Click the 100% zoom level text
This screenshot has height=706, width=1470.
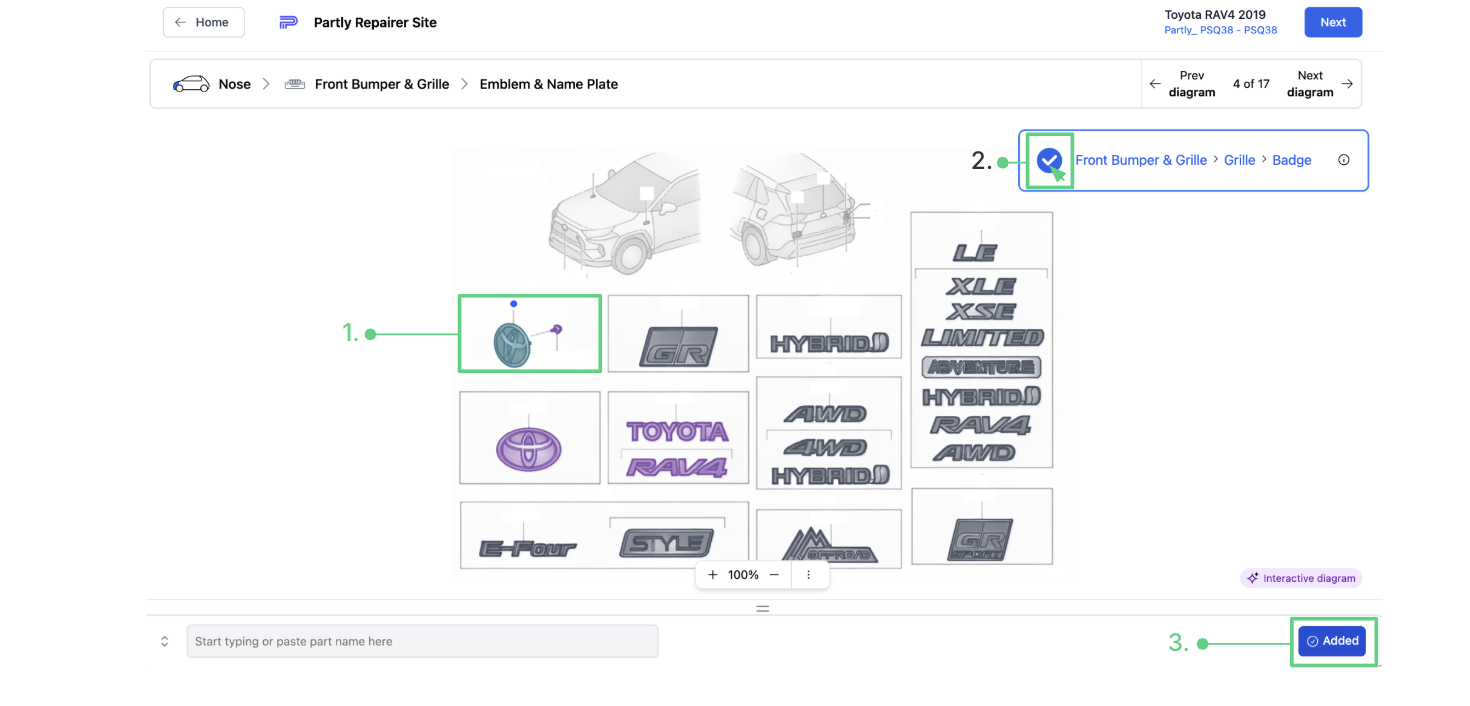(743, 575)
